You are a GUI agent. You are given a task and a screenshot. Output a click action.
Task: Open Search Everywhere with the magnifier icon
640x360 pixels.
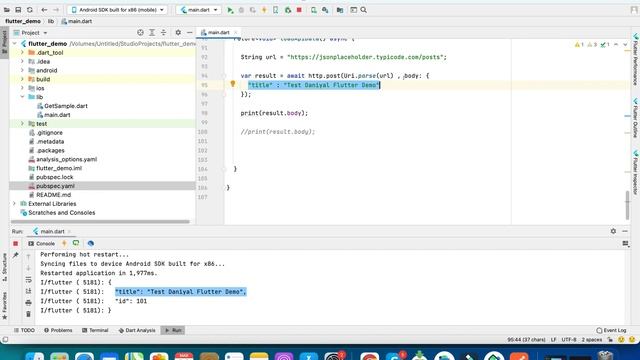364,10
